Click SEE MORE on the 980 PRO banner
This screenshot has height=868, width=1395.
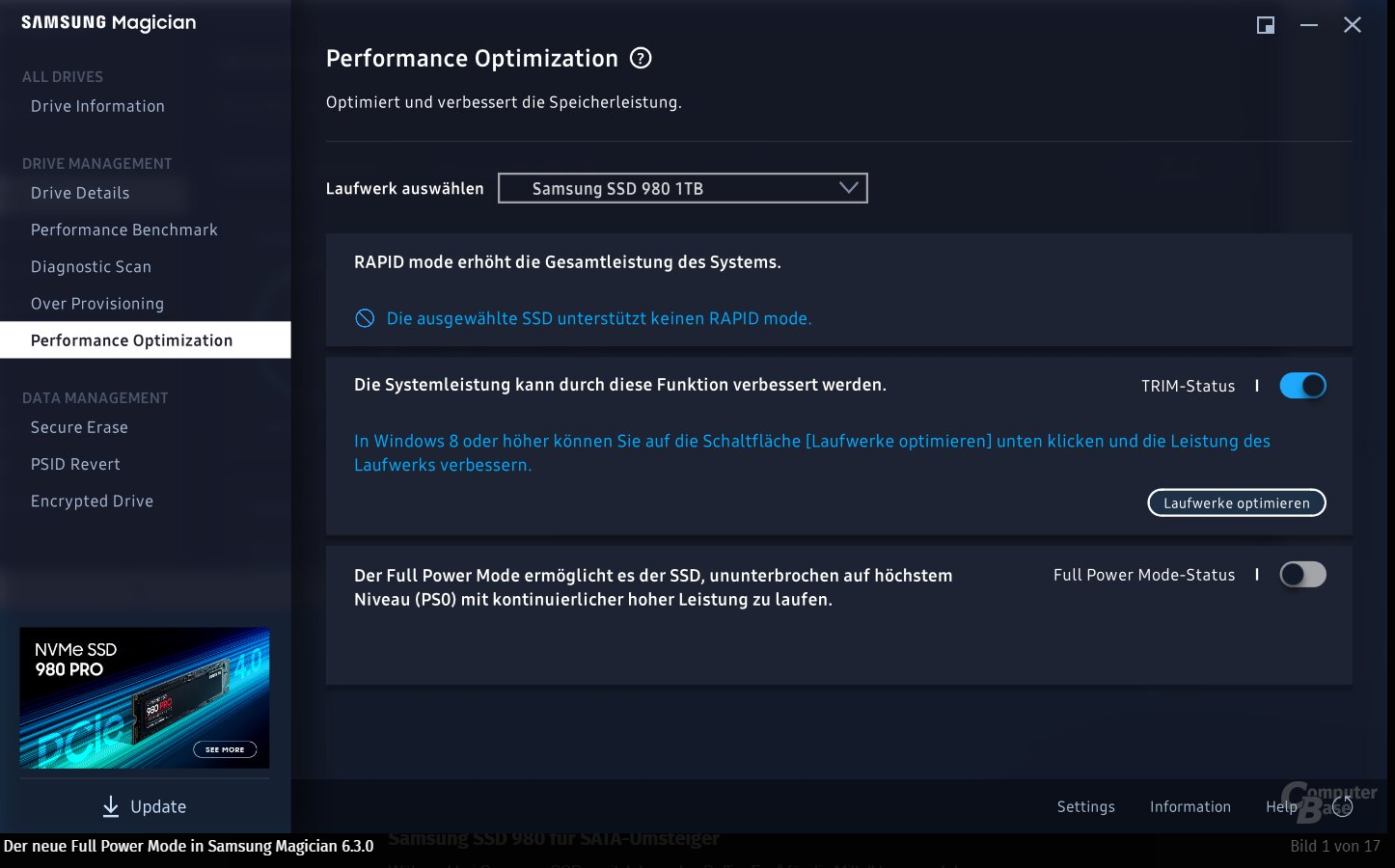[224, 749]
